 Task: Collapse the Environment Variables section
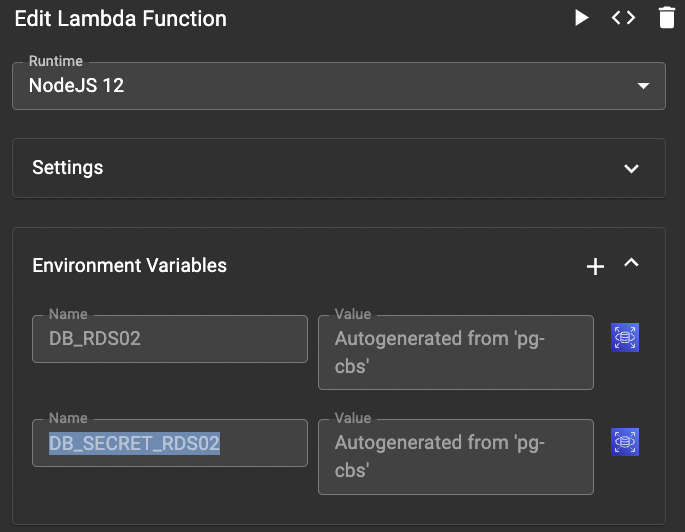(x=631, y=264)
